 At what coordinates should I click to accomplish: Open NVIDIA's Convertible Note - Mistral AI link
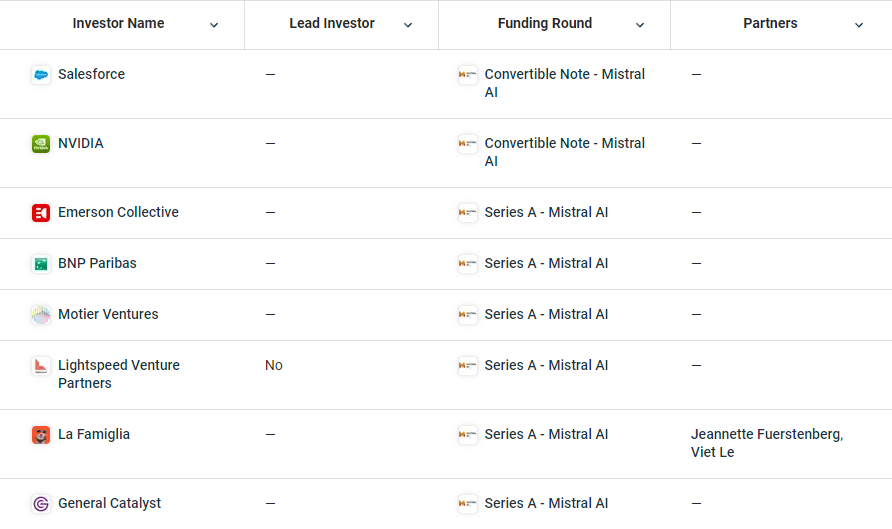564,152
